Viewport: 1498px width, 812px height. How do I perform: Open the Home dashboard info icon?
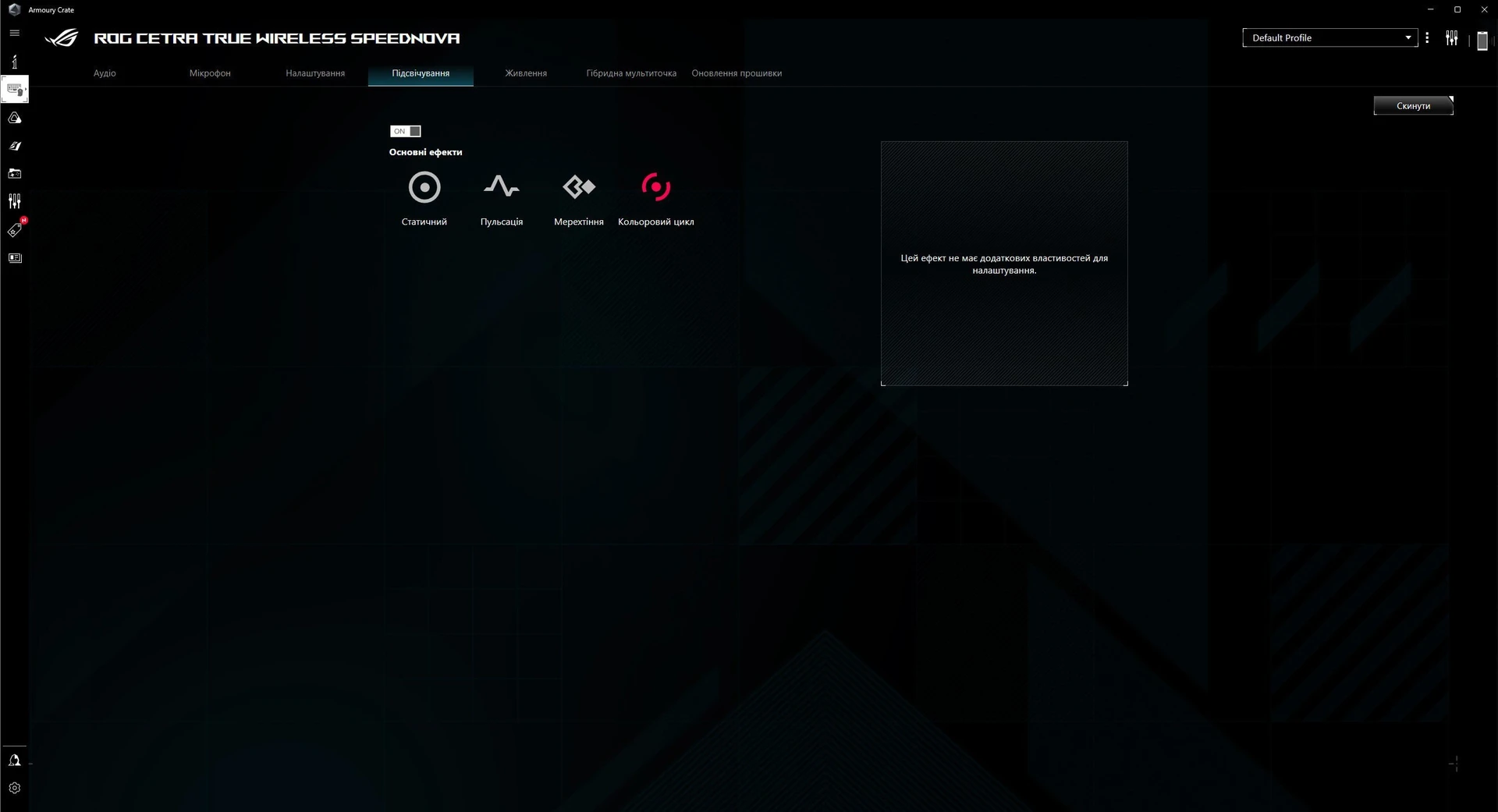tap(14, 62)
